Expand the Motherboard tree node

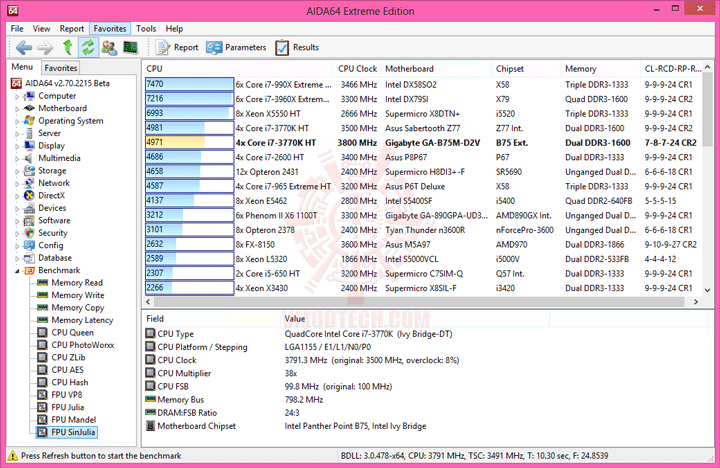tap(17, 109)
